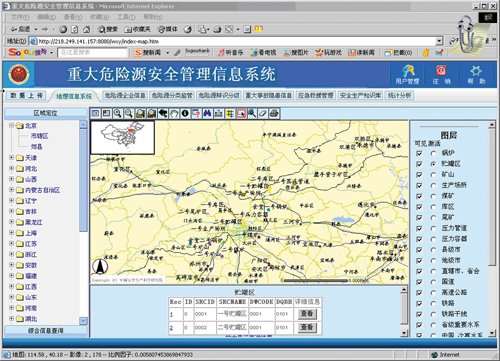
Task: Click 查看 button for 一号贮罐区 row
Action: [x=307, y=314]
